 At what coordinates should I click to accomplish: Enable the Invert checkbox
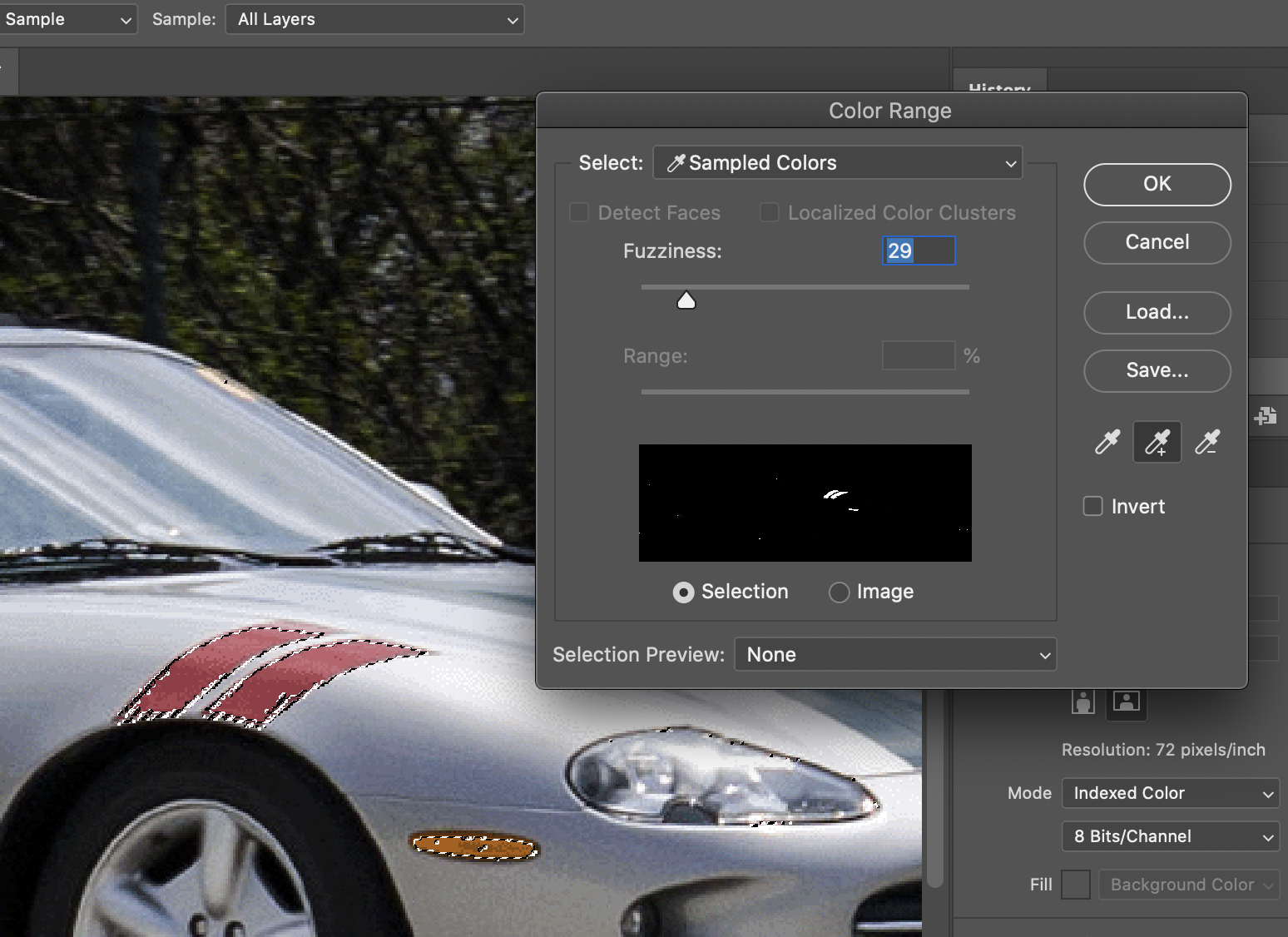[x=1092, y=506]
